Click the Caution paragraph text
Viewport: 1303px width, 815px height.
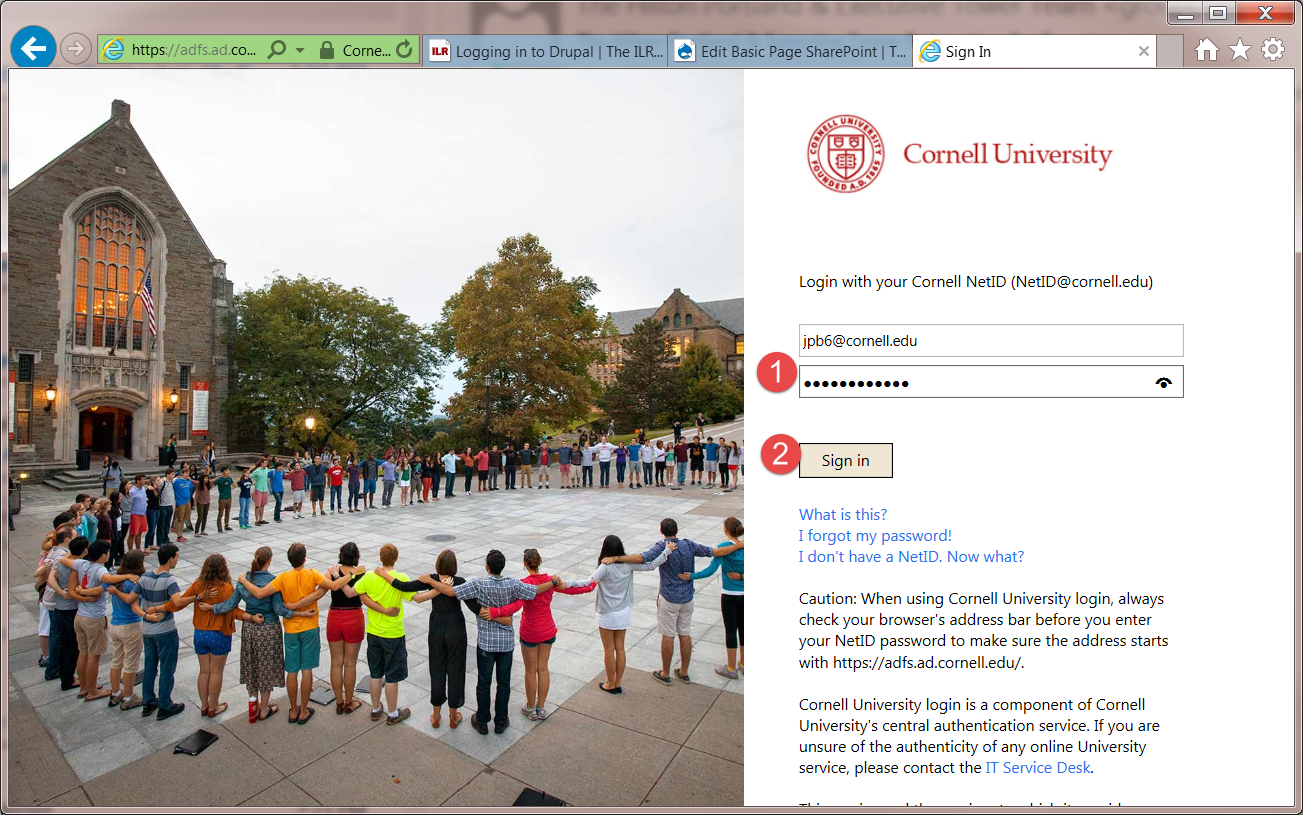tap(984, 630)
